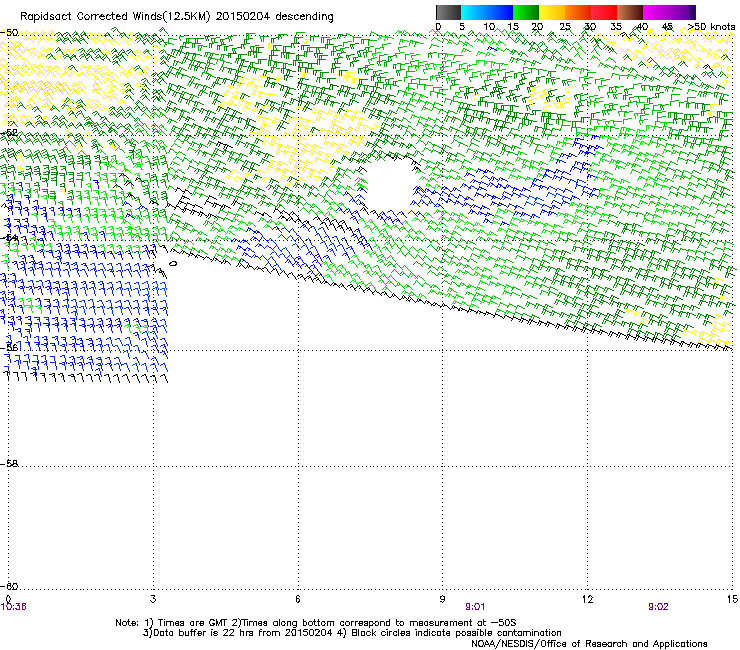This screenshot has height=650, width=740.
Task: Click the purple time label '9:01'
Action: pos(475,607)
